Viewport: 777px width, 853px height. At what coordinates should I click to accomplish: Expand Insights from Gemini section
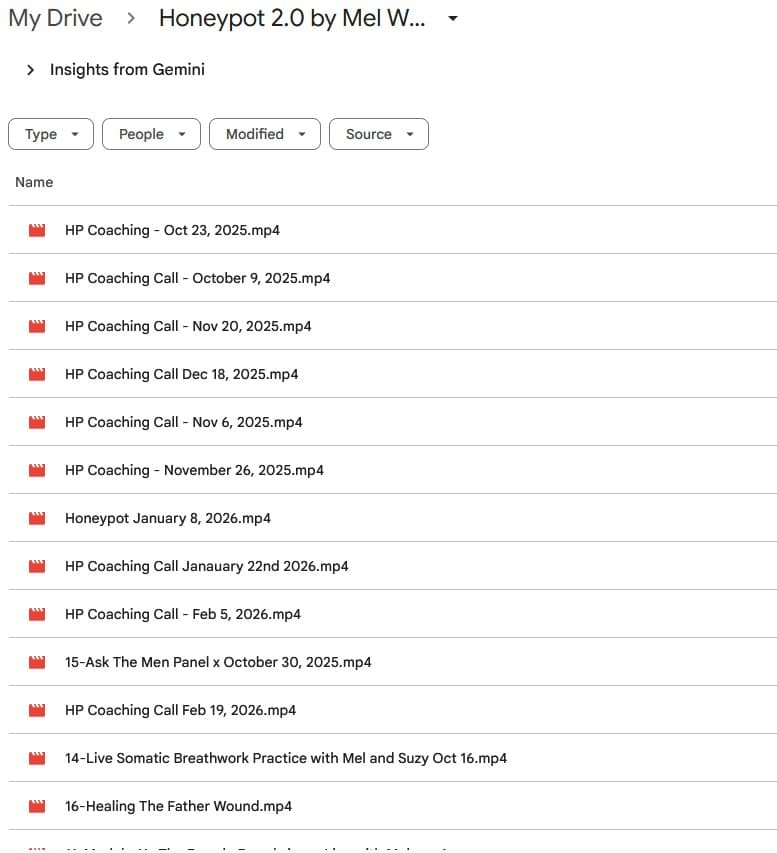pyautogui.click(x=31, y=70)
